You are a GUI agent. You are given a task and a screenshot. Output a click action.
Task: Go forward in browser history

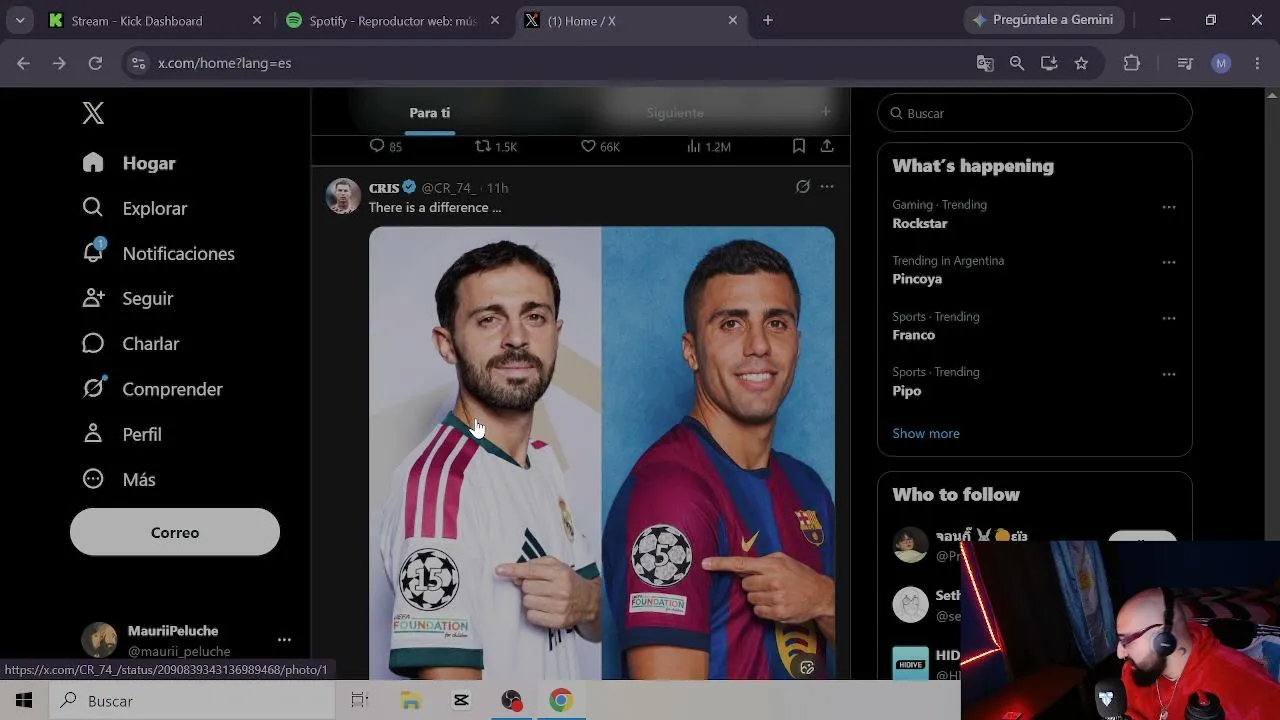tap(59, 63)
